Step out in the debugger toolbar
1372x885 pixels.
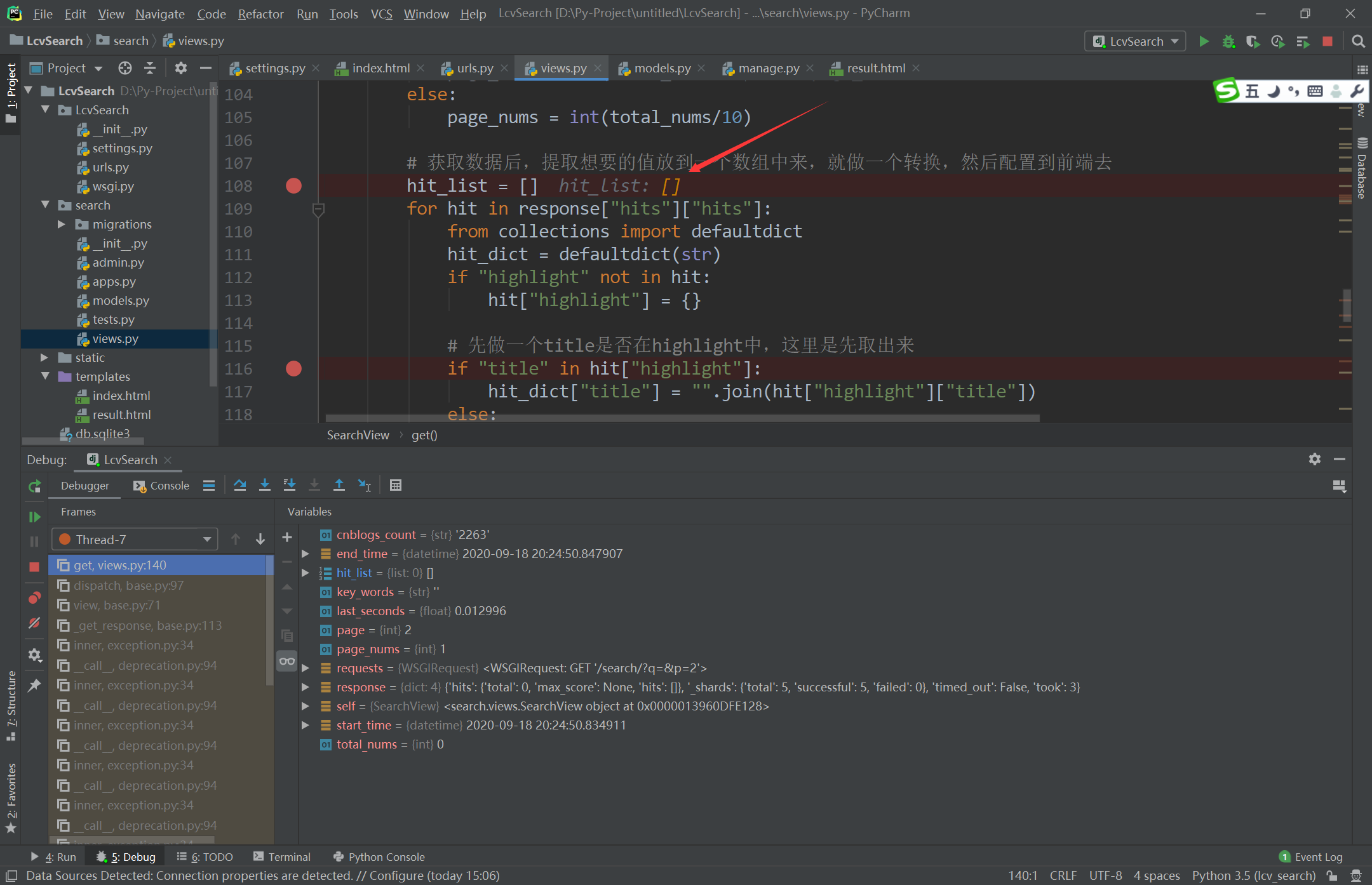point(339,485)
